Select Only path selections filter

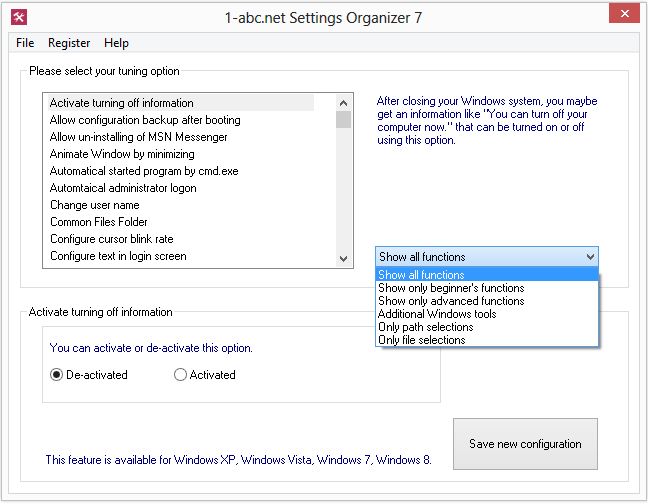coord(427,327)
